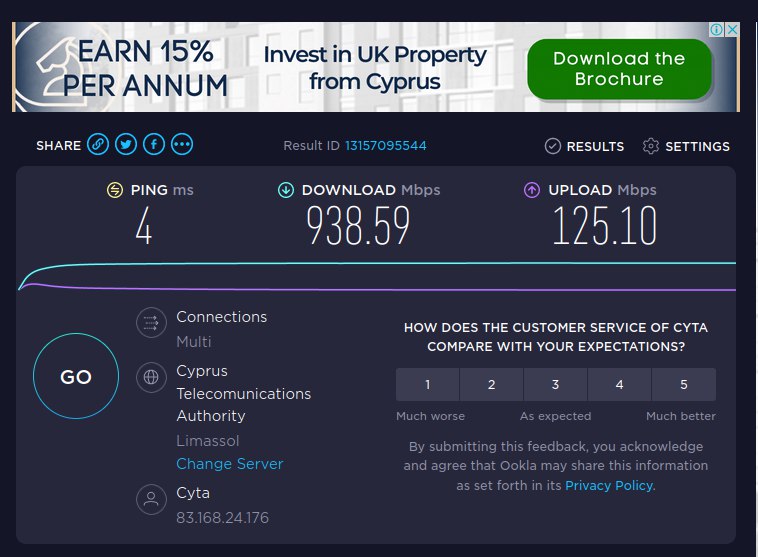Open the Settings gear icon
Image resolution: width=758 pixels, height=557 pixels.
[651, 146]
